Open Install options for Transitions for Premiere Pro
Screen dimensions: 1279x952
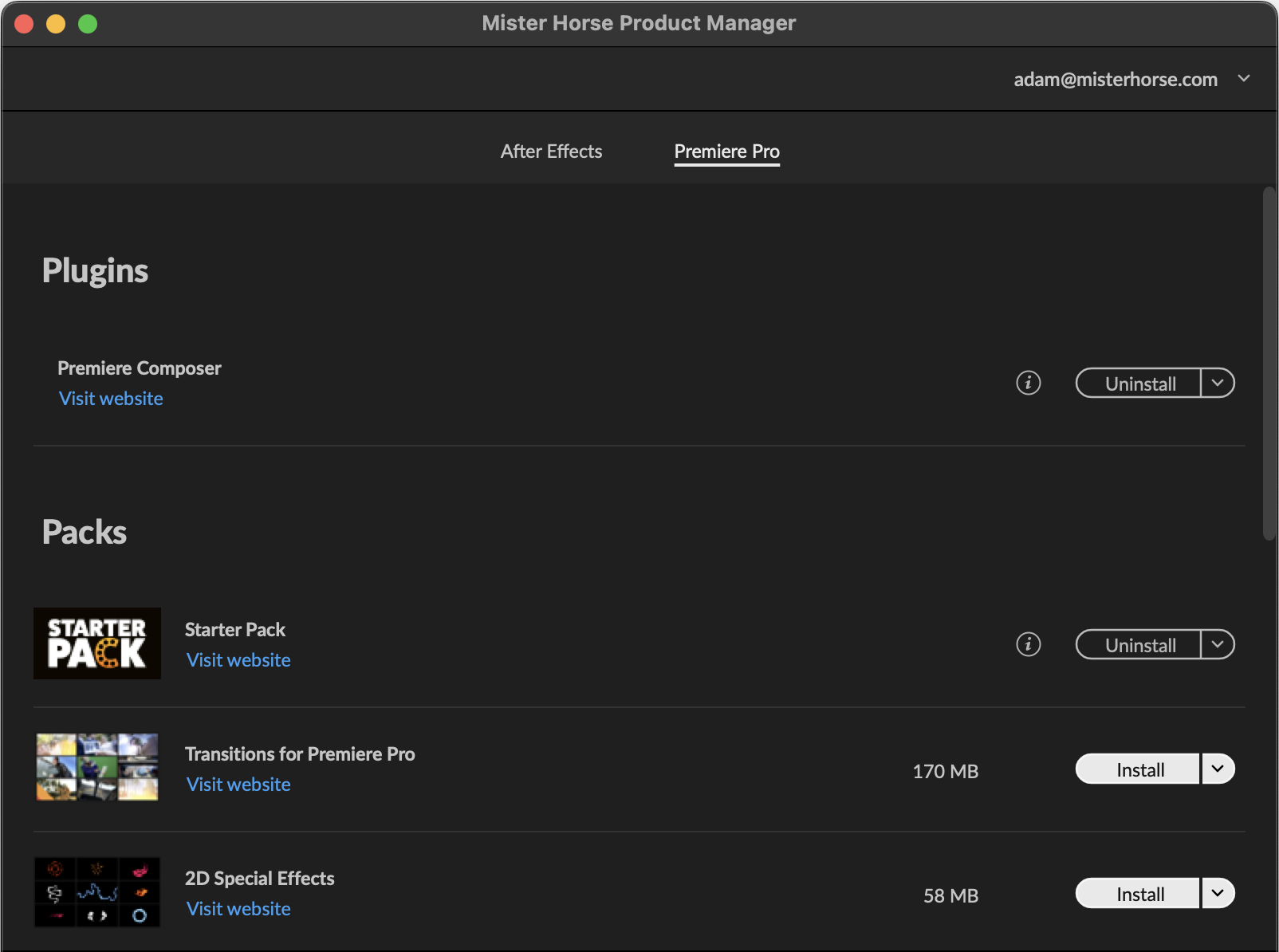point(1217,769)
